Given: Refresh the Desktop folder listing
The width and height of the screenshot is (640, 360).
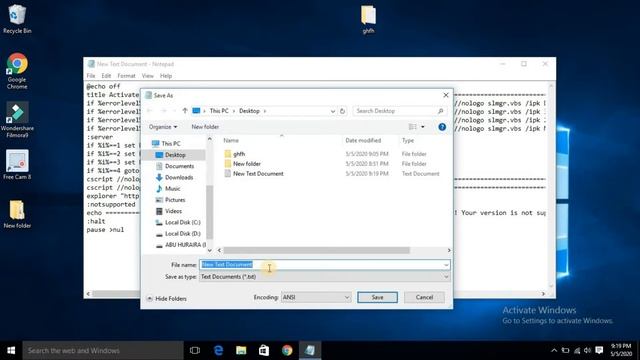Looking at the screenshot, I should pos(342,111).
